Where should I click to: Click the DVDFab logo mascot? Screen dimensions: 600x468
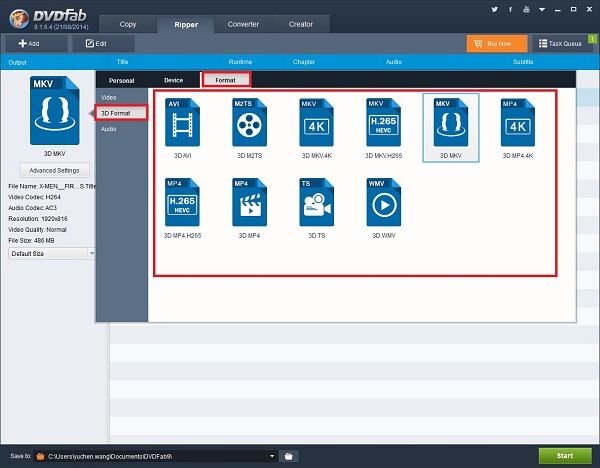coord(19,19)
